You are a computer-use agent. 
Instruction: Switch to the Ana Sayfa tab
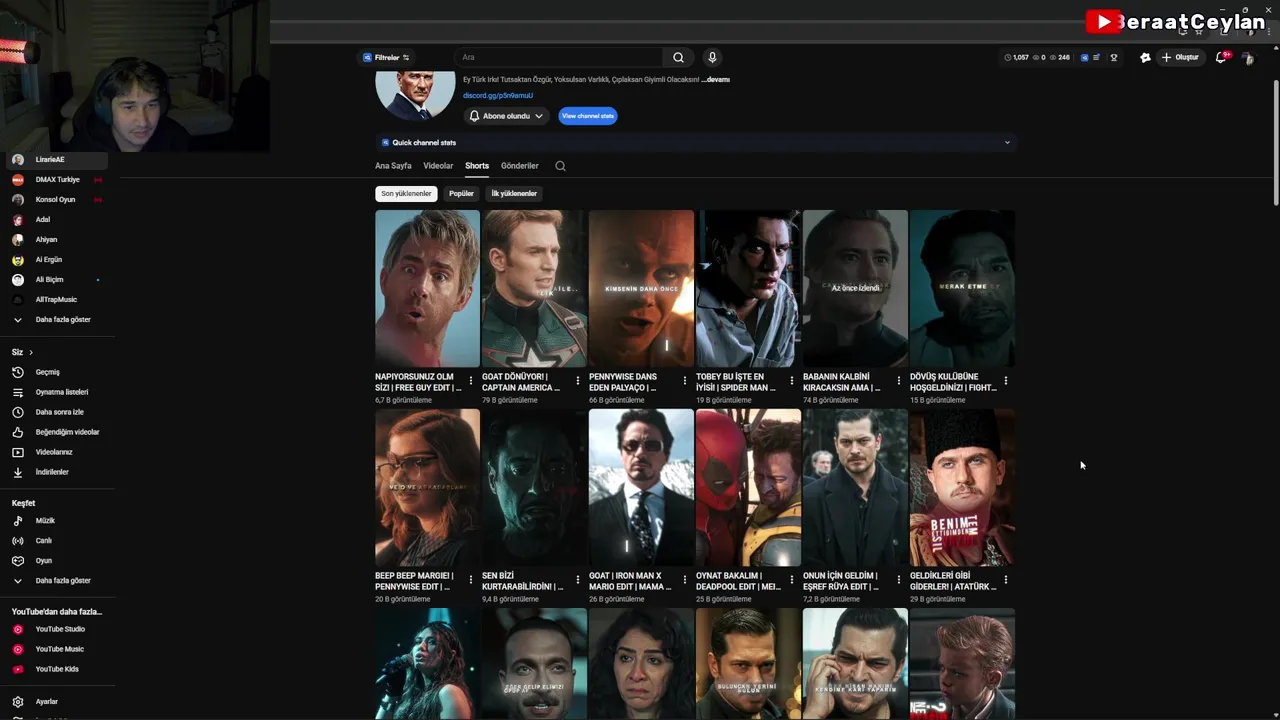pos(393,166)
